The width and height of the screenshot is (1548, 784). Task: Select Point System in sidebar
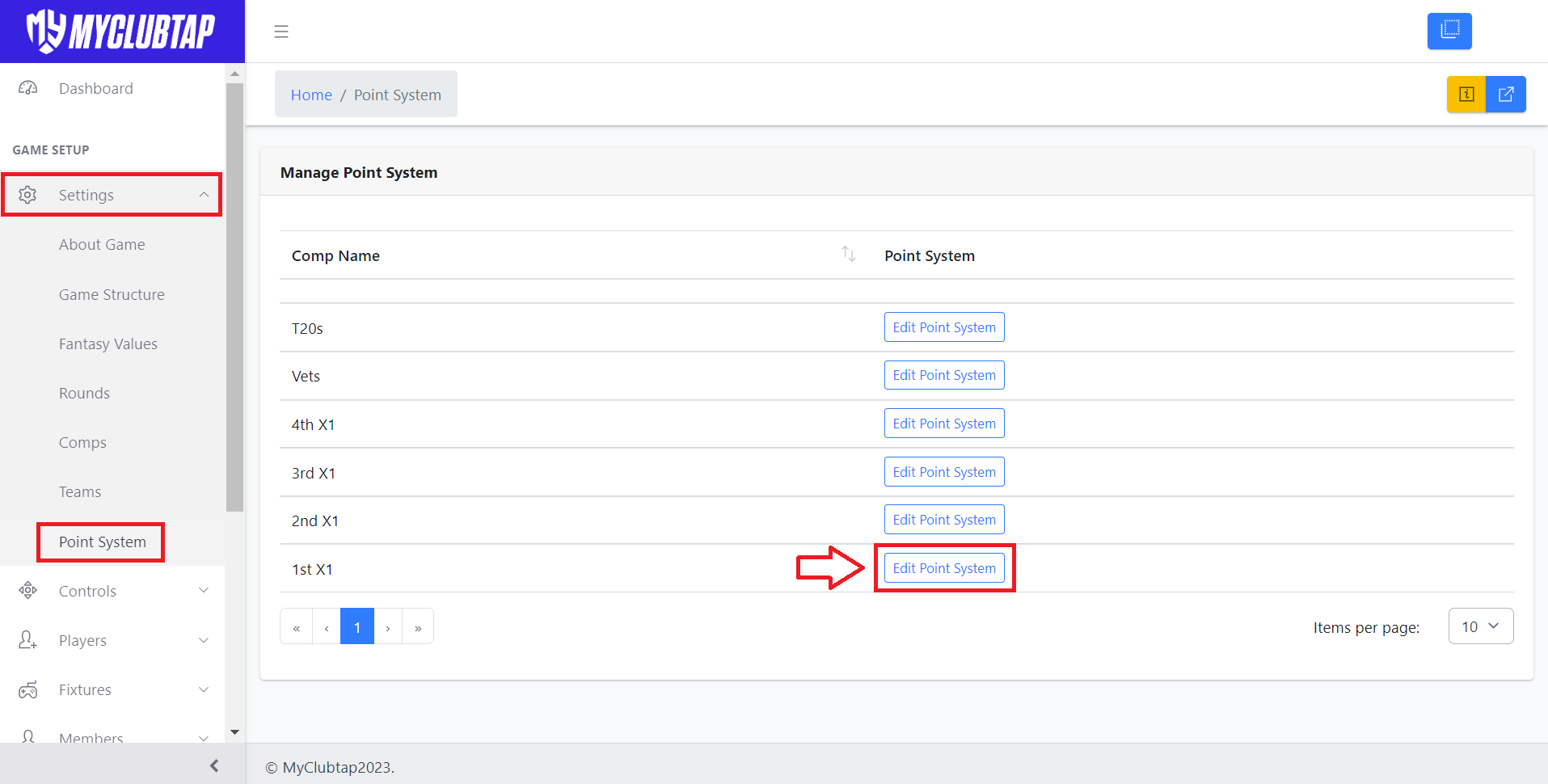pyautogui.click(x=102, y=542)
